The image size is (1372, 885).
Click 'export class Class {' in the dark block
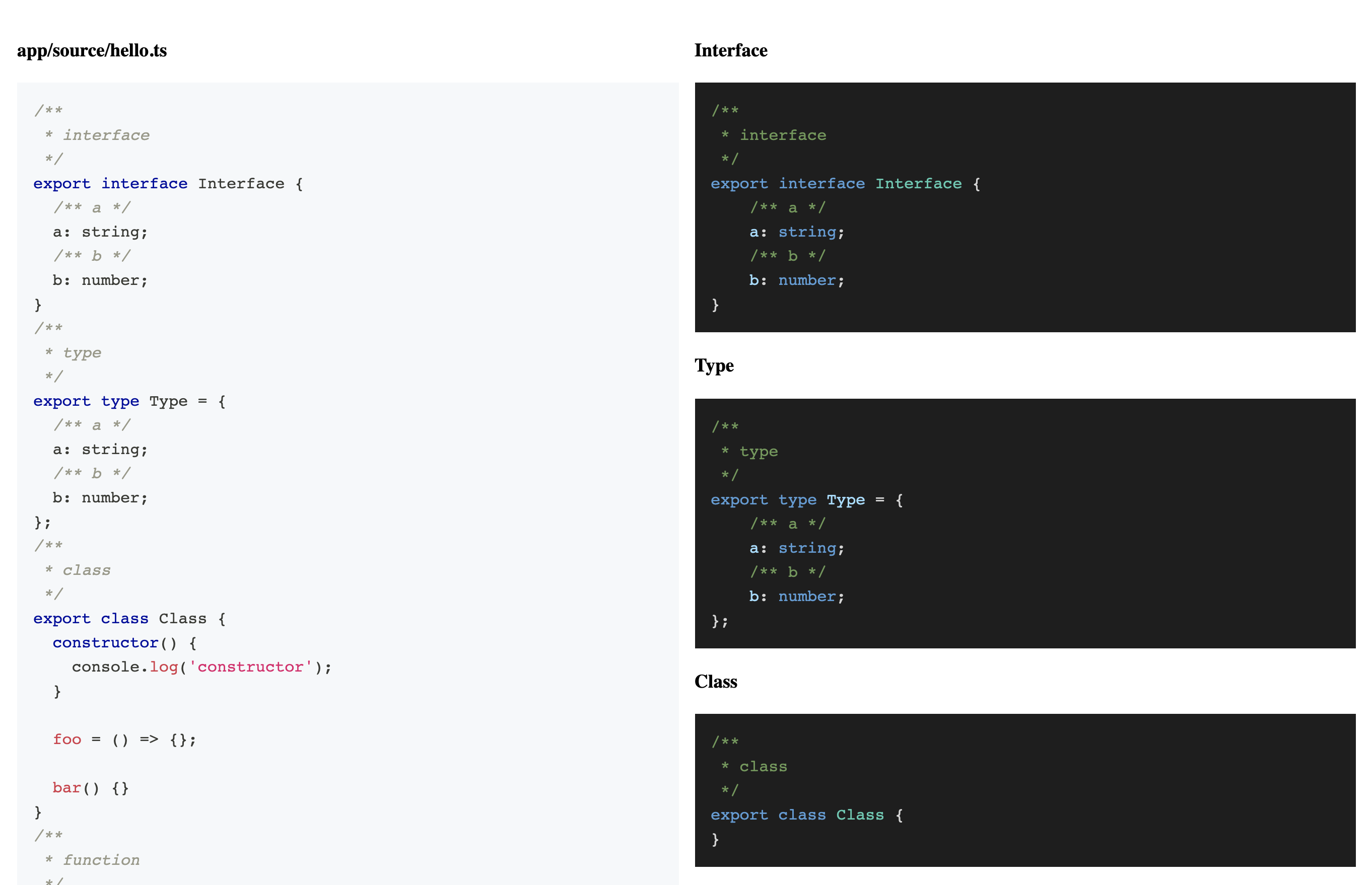click(806, 816)
